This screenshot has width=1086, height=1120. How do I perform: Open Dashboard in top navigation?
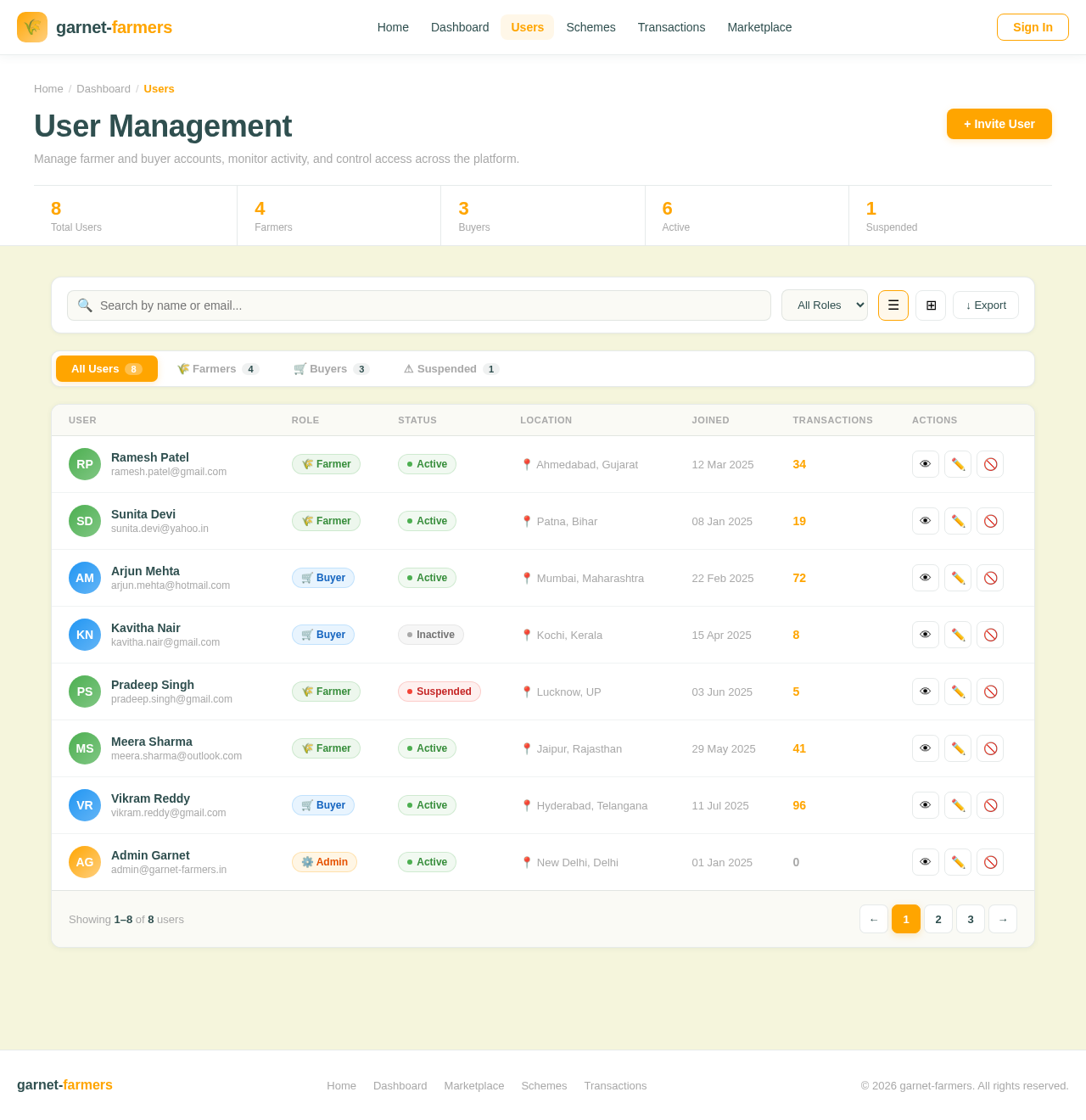click(460, 27)
